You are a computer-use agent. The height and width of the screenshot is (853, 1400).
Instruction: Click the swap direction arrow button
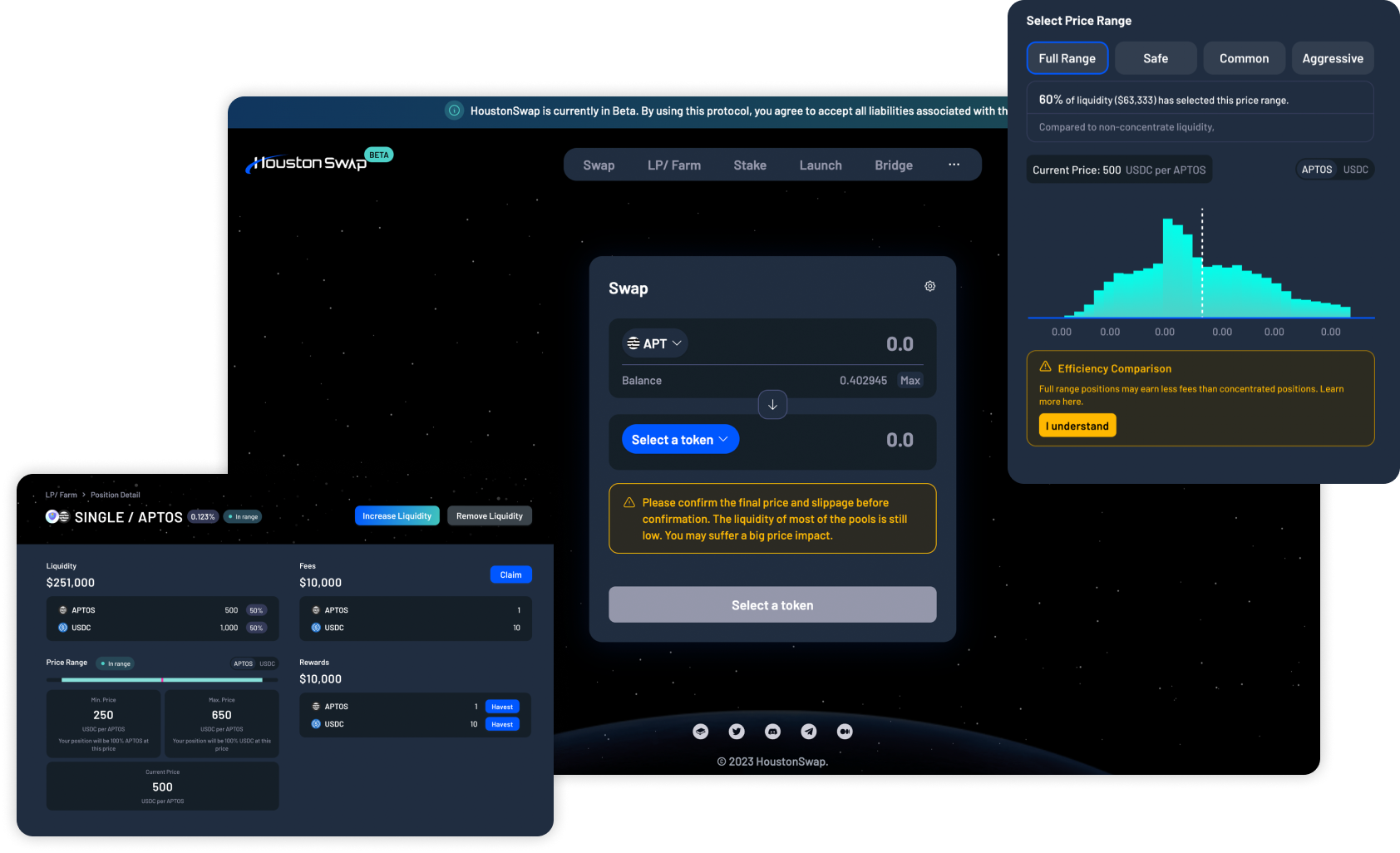click(772, 405)
